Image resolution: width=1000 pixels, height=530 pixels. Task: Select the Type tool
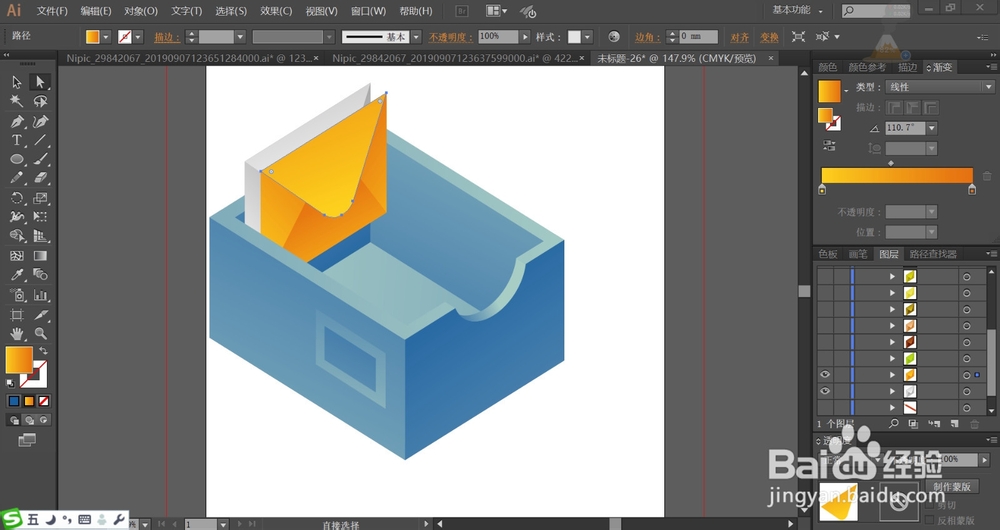(17, 140)
